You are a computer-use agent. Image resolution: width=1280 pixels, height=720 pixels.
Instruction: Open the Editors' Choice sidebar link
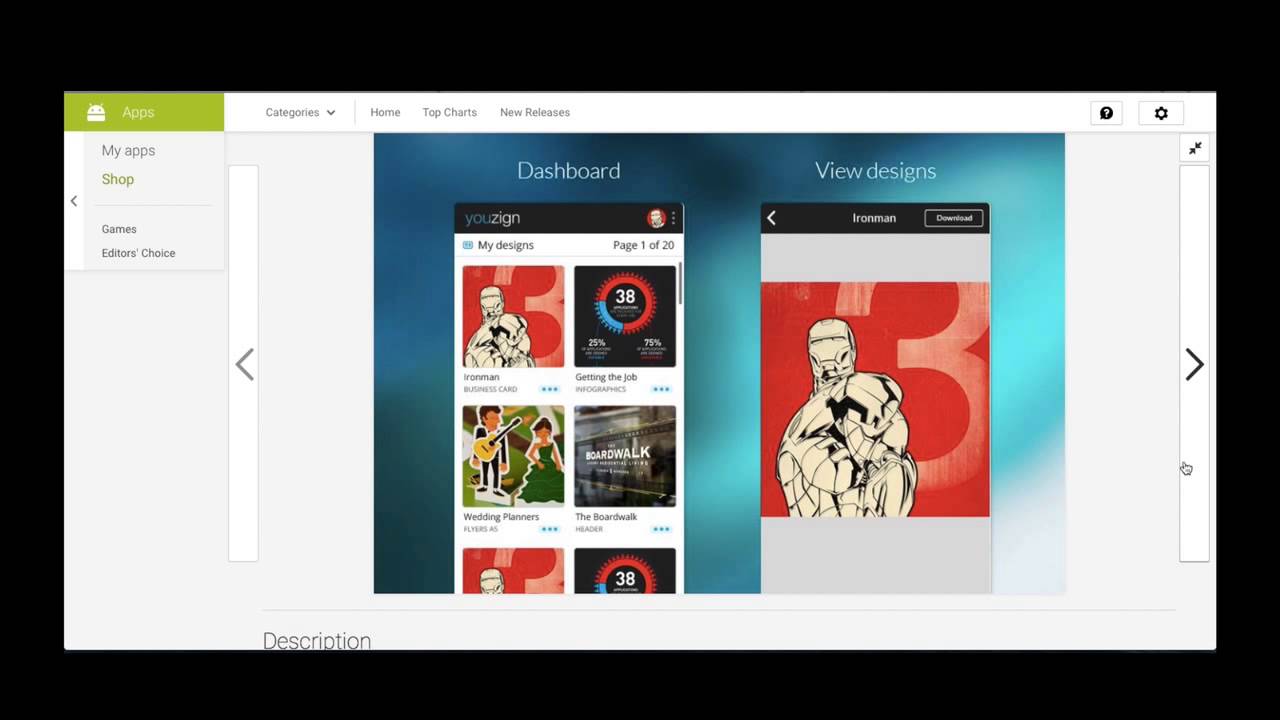coord(138,254)
